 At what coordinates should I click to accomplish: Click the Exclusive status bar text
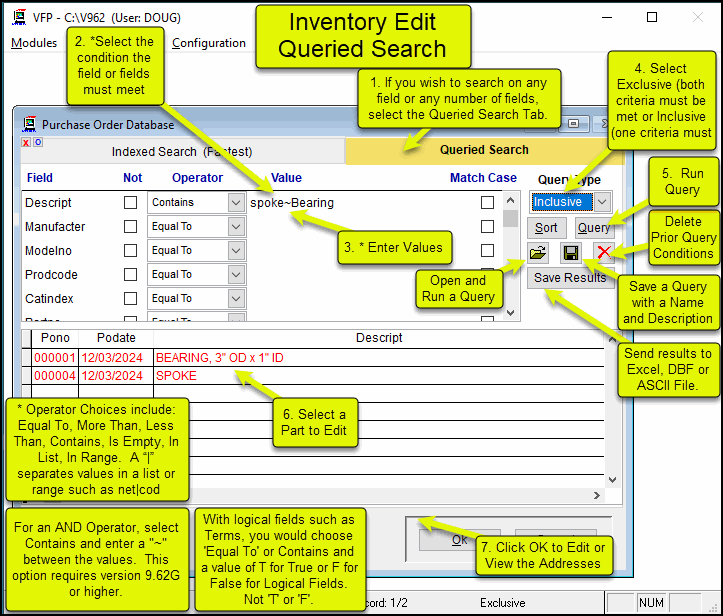(503, 603)
